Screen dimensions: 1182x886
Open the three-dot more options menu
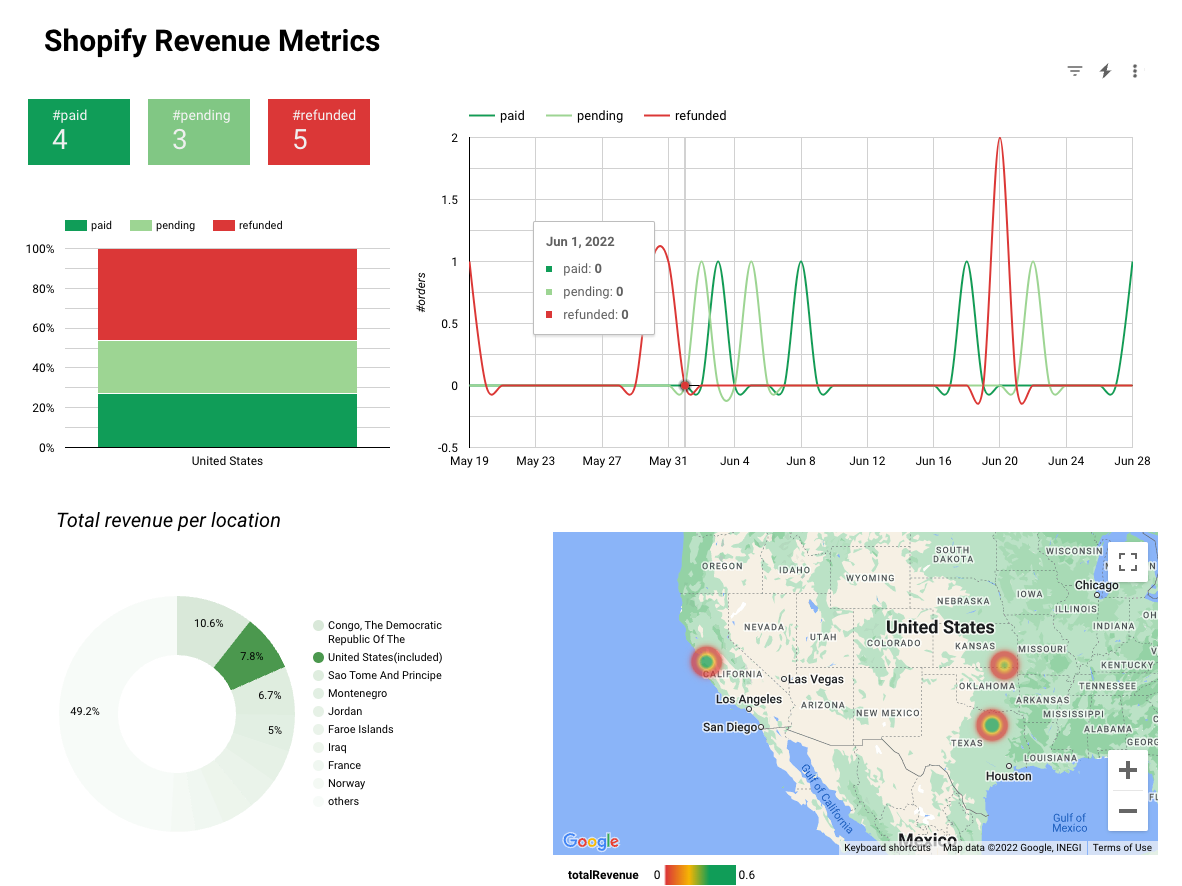[1135, 71]
